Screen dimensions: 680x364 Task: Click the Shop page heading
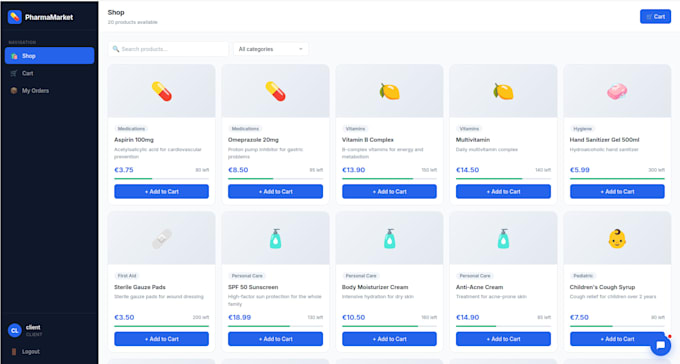[116, 13]
